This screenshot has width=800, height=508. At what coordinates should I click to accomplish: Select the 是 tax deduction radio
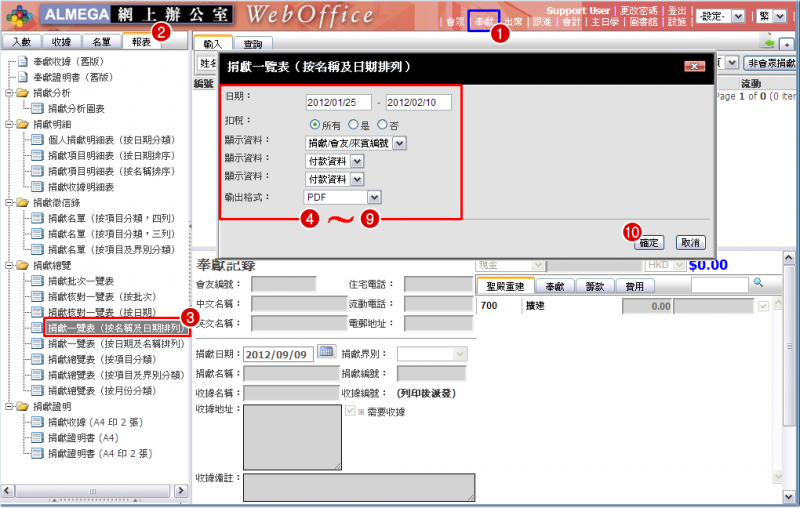click(353, 124)
